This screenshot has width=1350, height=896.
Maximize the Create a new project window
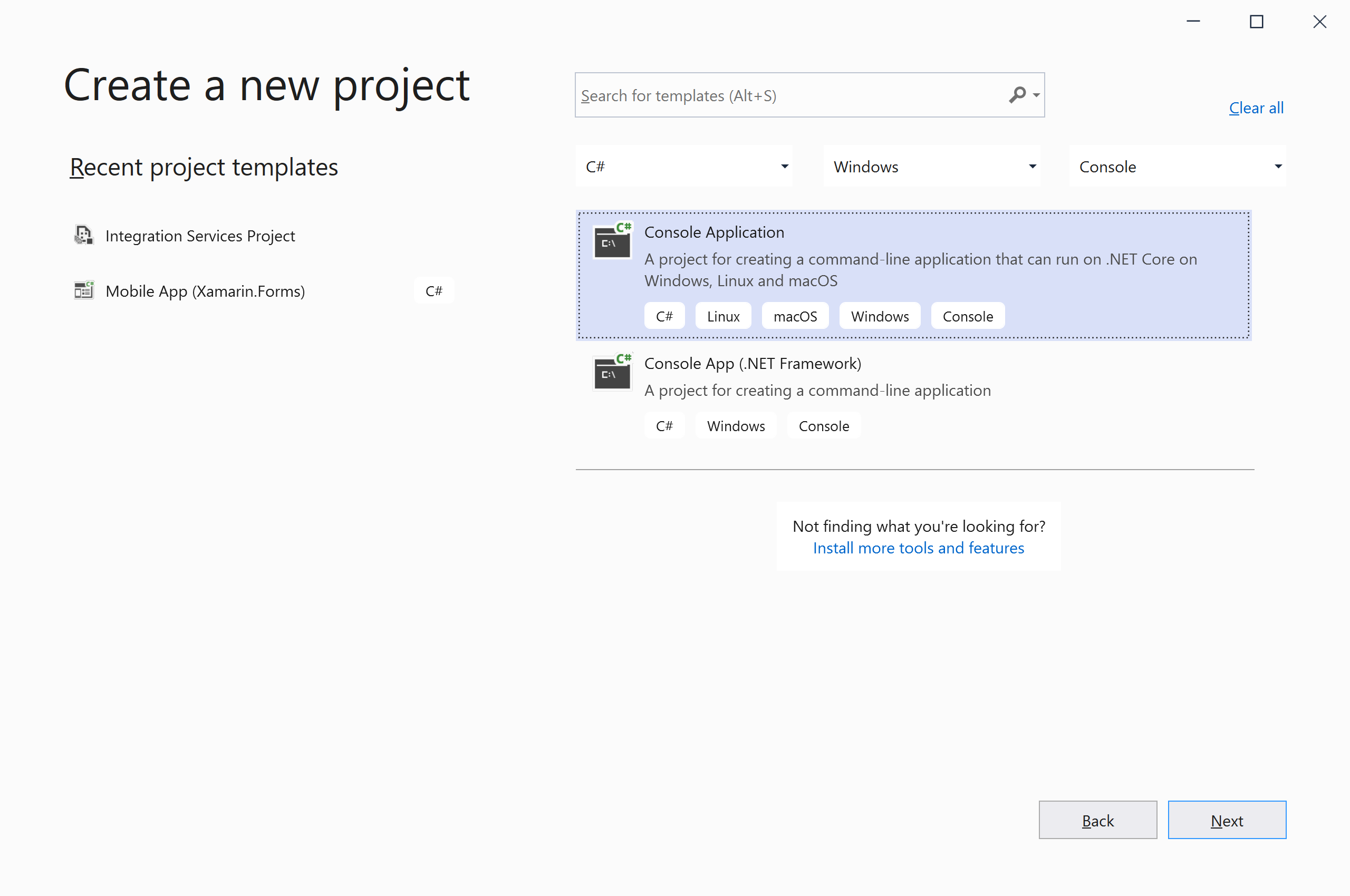click(x=1256, y=22)
